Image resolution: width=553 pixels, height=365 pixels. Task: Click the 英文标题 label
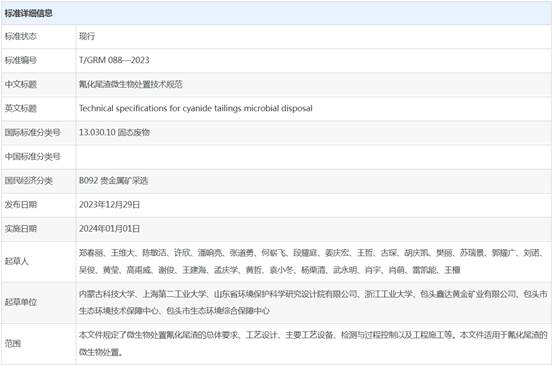click(21, 108)
